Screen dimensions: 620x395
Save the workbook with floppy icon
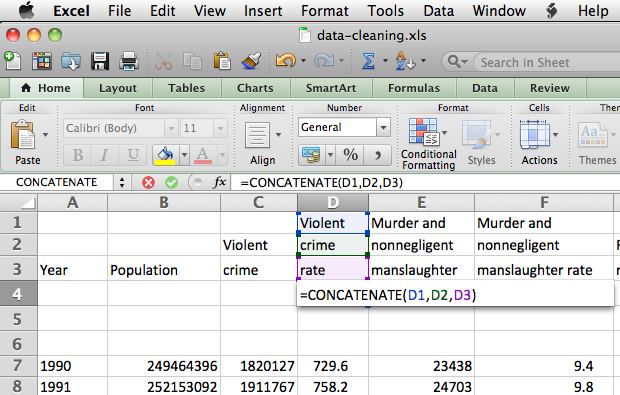(100, 61)
